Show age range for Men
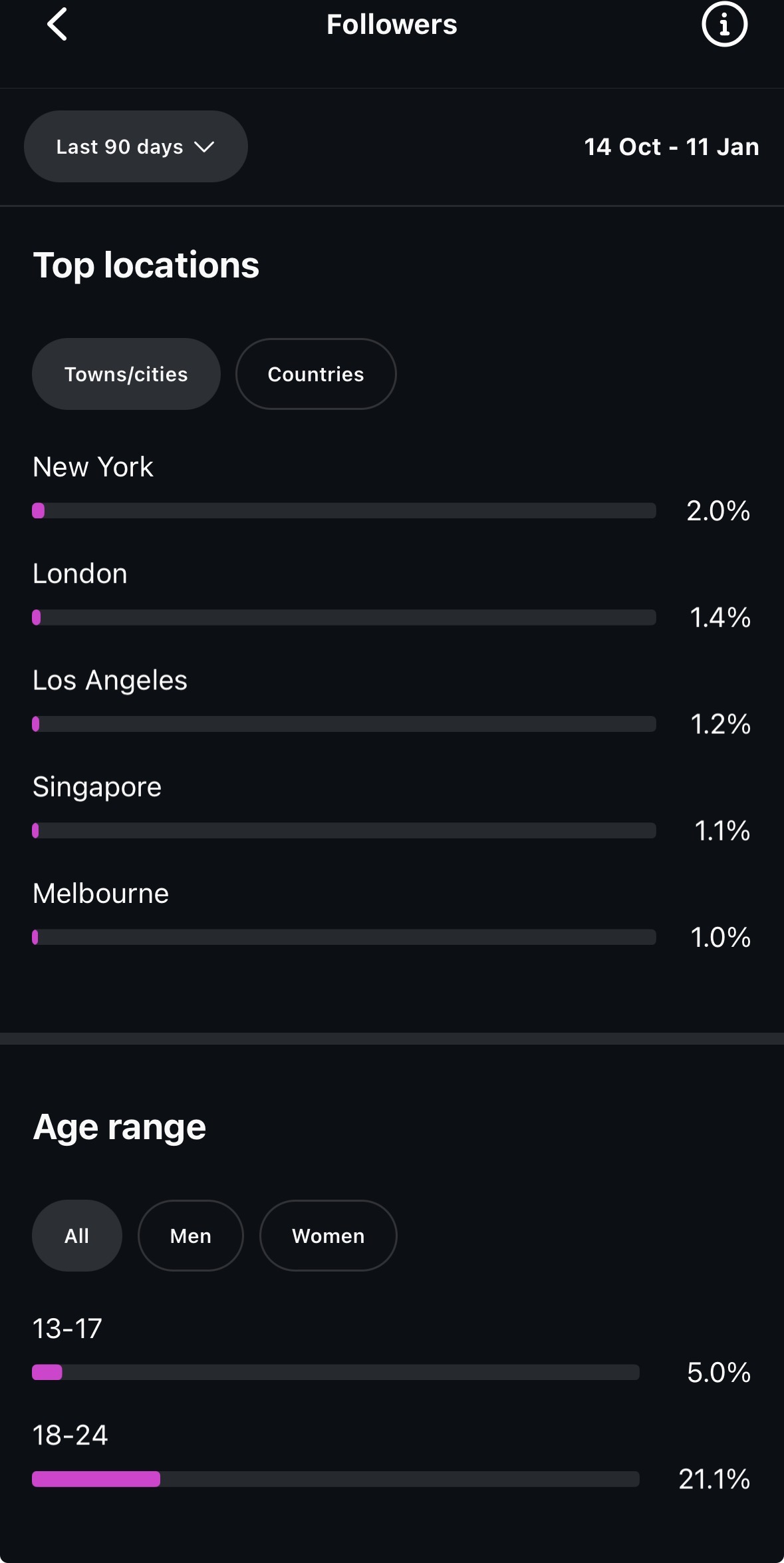This screenshot has height=1563, width=784. pyautogui.click(x=191, y=1236)
